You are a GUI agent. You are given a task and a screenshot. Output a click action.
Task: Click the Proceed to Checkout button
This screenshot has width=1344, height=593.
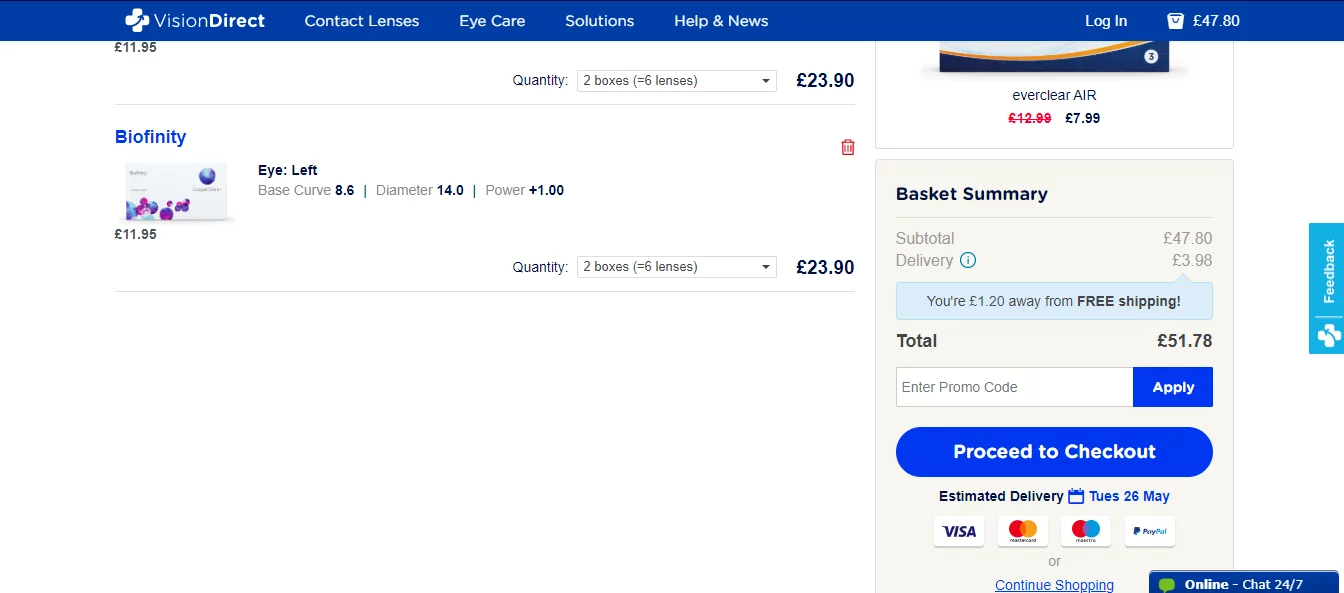[1054, 452]
